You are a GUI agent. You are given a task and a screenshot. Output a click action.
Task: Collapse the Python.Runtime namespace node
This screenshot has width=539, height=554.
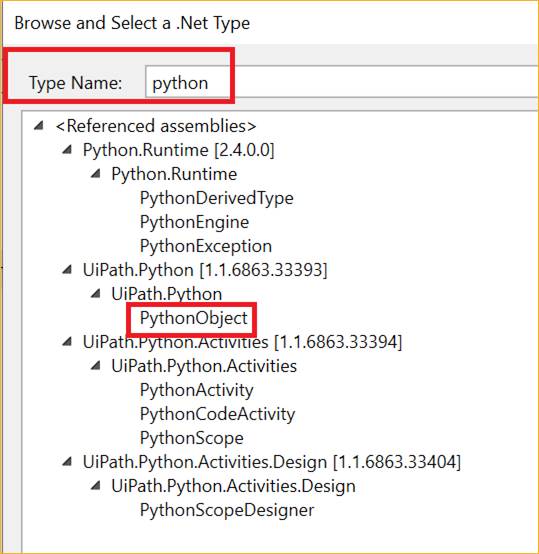pyautogui.click(x=95, y=173)
